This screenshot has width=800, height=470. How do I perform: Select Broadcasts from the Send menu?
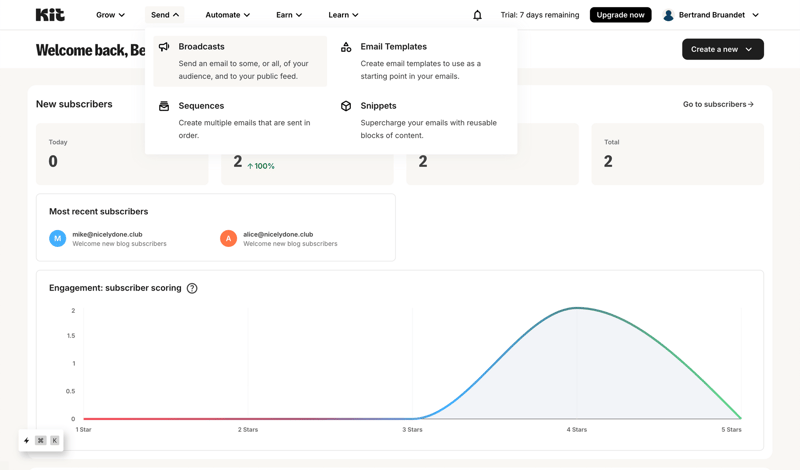point(240,61)
